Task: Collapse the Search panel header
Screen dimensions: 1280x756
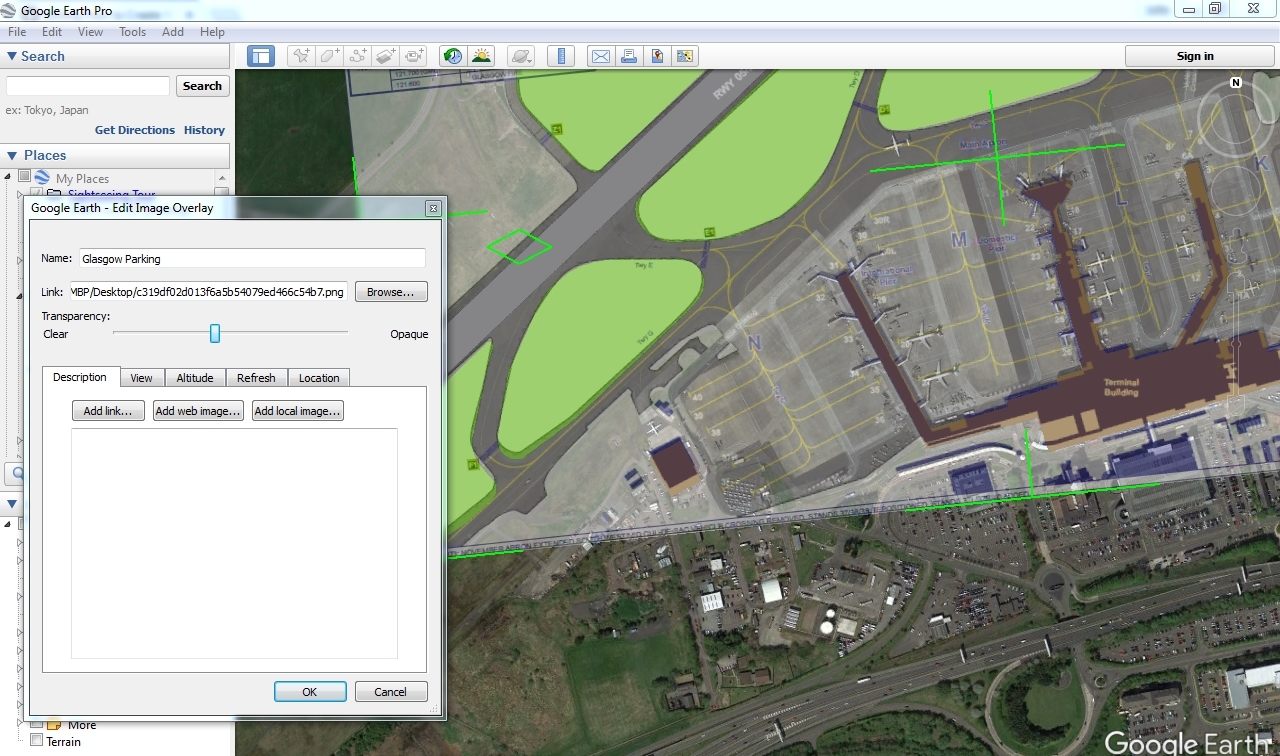Action: (x=115, y=56)
